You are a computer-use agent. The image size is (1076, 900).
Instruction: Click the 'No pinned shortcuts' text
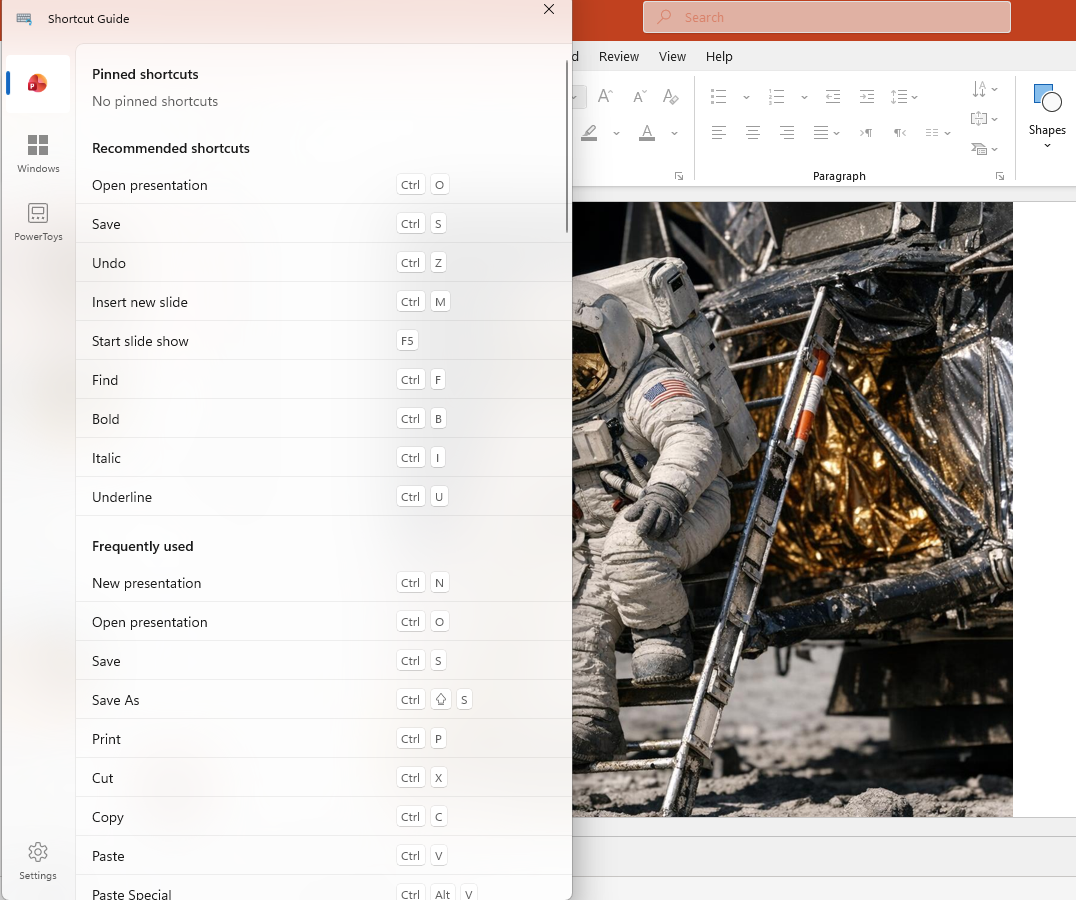[155, 102]
